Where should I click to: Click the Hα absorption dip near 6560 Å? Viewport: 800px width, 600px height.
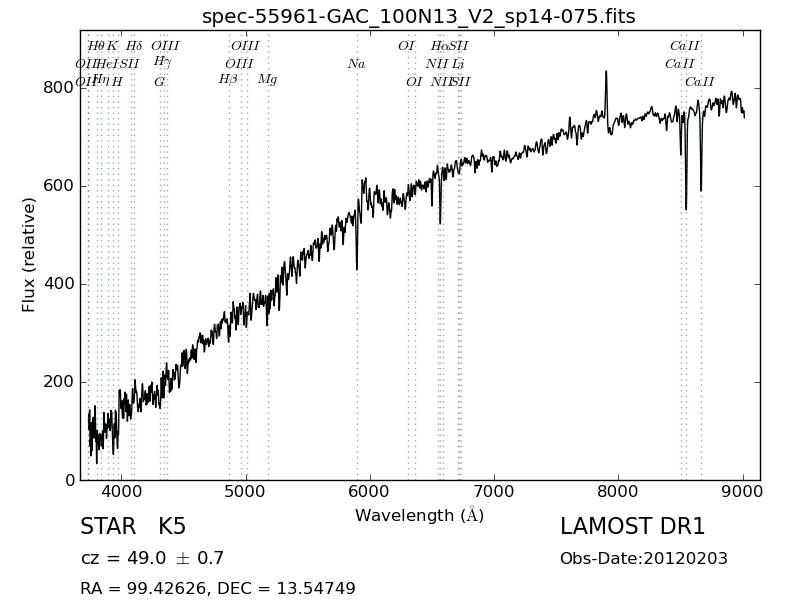pyautogui.click(x=440, y=222)
